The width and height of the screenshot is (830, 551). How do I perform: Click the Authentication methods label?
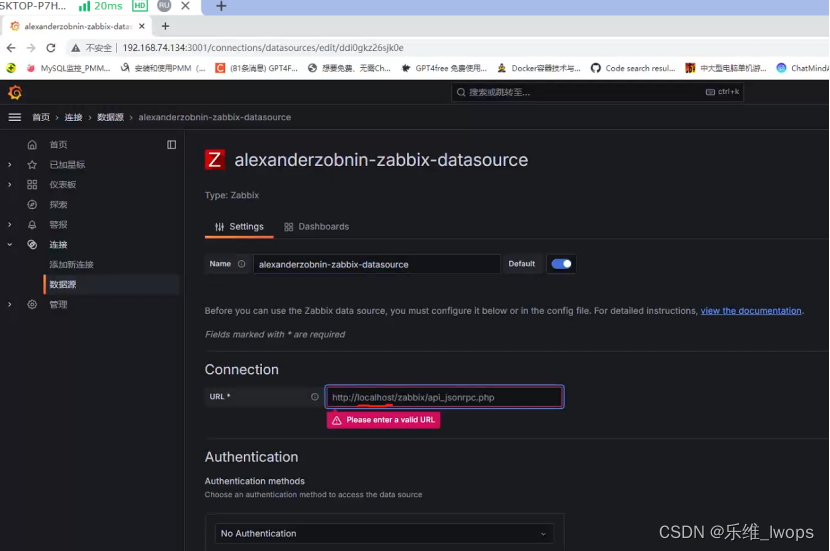(255, 481)
